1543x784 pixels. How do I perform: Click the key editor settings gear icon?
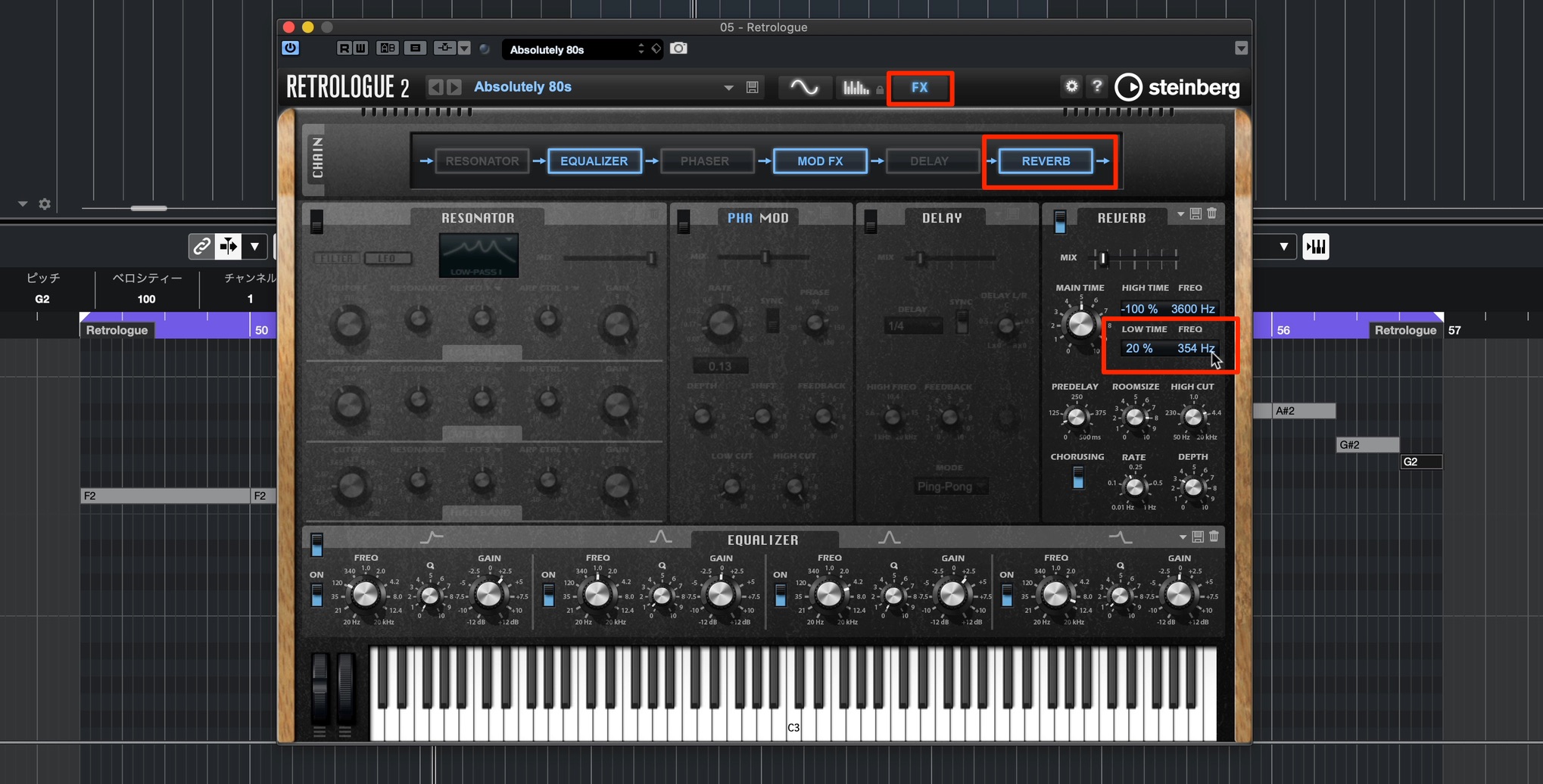click(45, 204)
